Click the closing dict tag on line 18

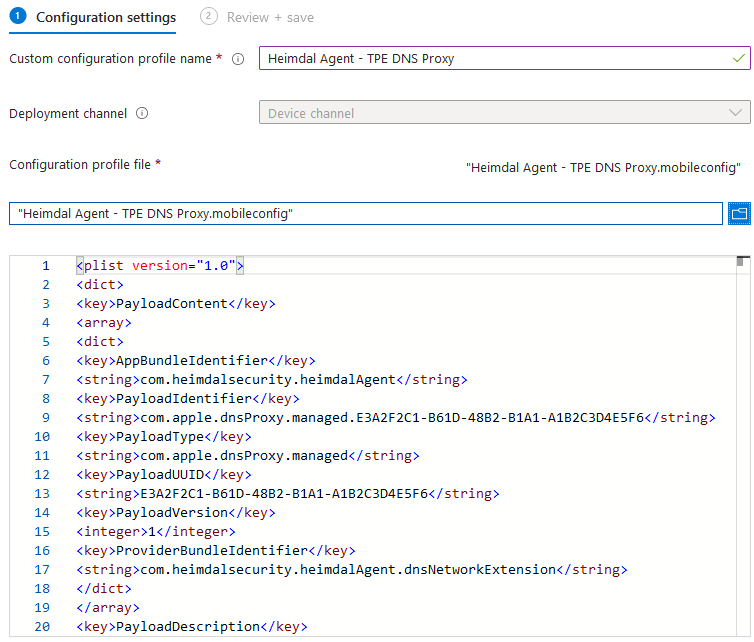(x=103, y=589)
